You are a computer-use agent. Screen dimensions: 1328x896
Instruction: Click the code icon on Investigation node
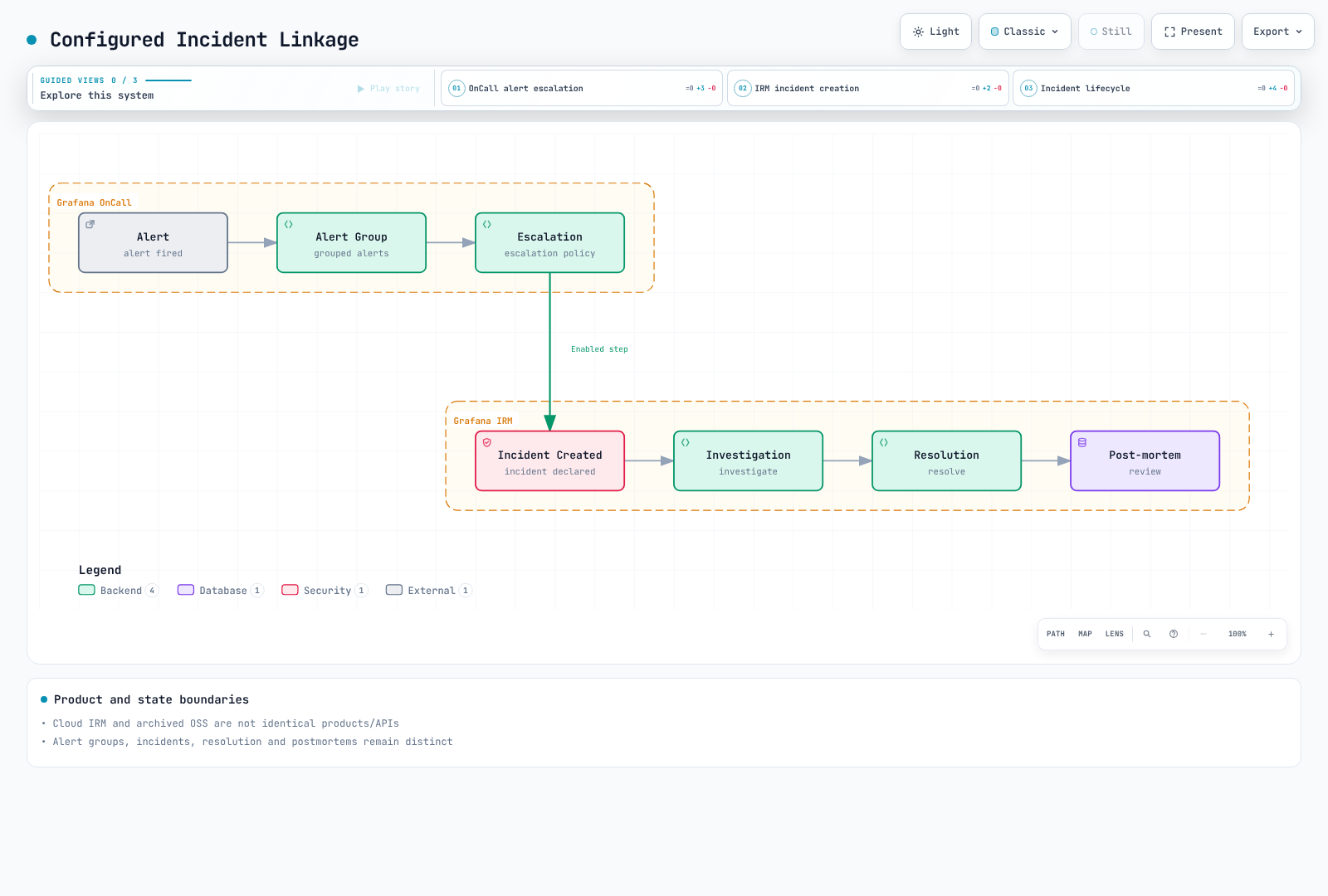686,442
